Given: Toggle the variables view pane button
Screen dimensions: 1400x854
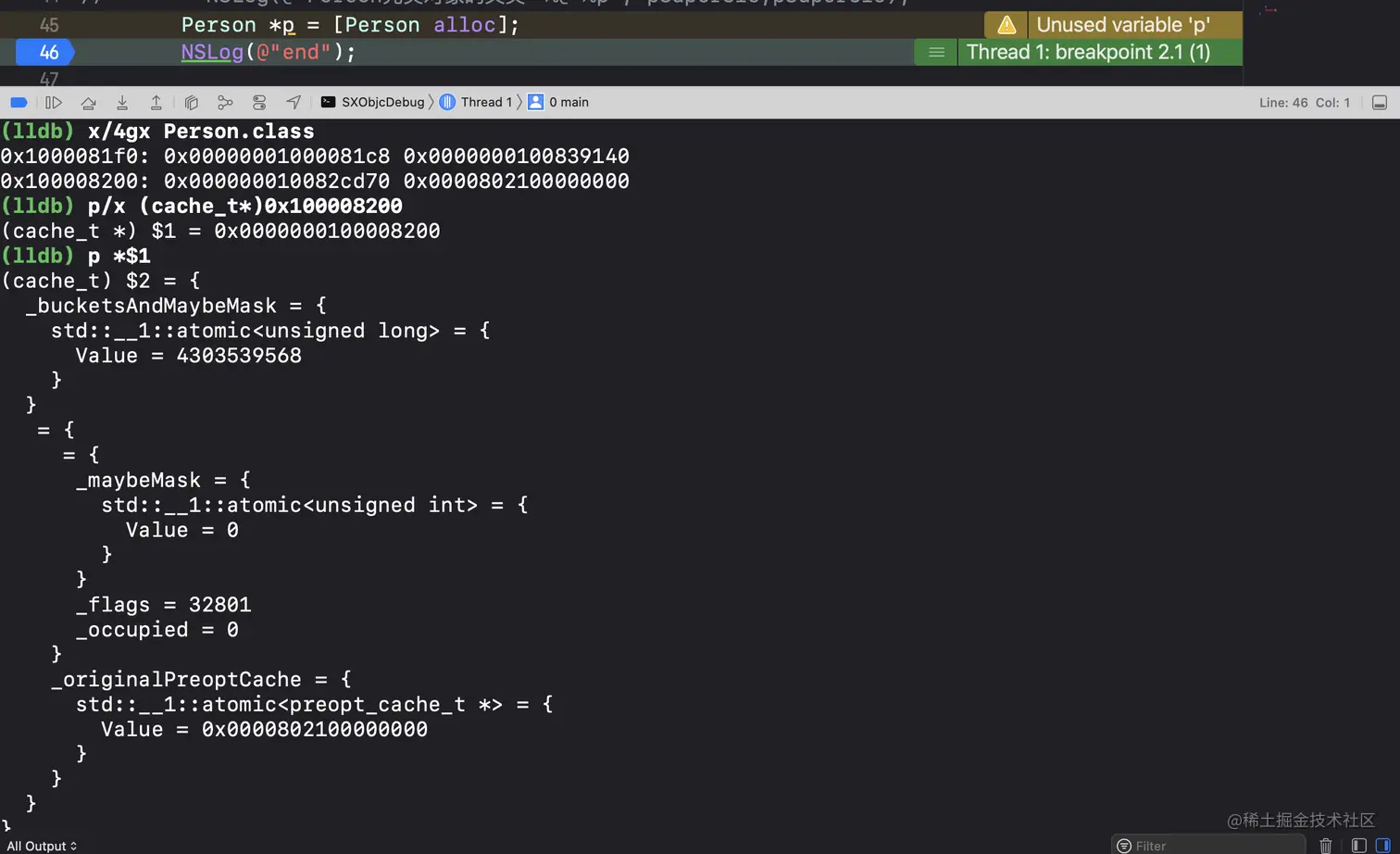Looking at the screenshot, I should pos(1359,846).
